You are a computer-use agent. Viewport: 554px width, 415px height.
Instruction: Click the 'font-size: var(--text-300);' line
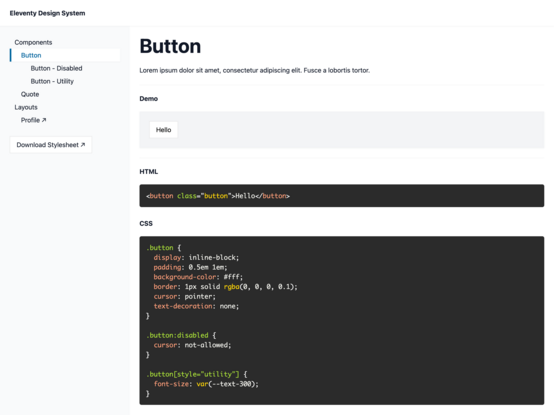point(206,384)
